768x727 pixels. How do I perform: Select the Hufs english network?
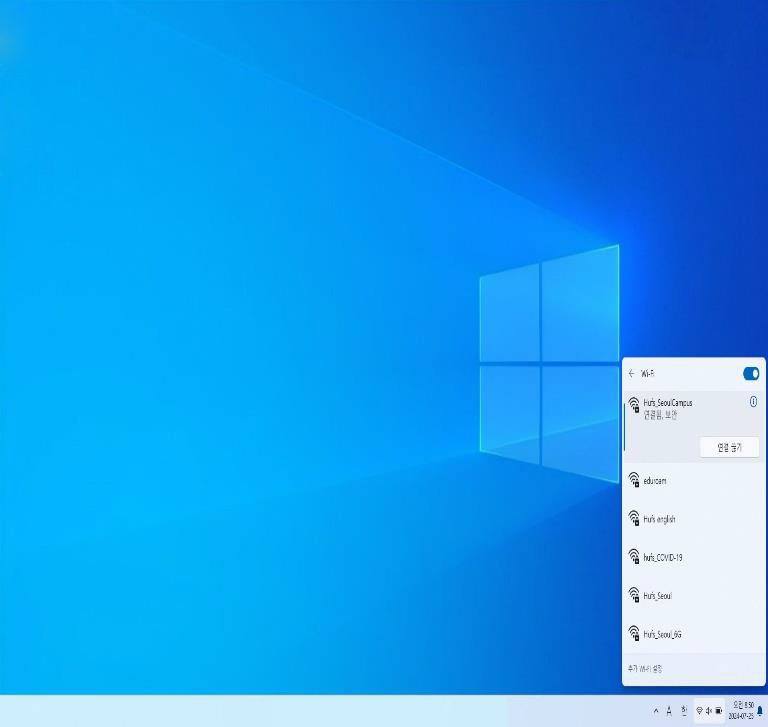pyautogui.click(x=659, y=519)
